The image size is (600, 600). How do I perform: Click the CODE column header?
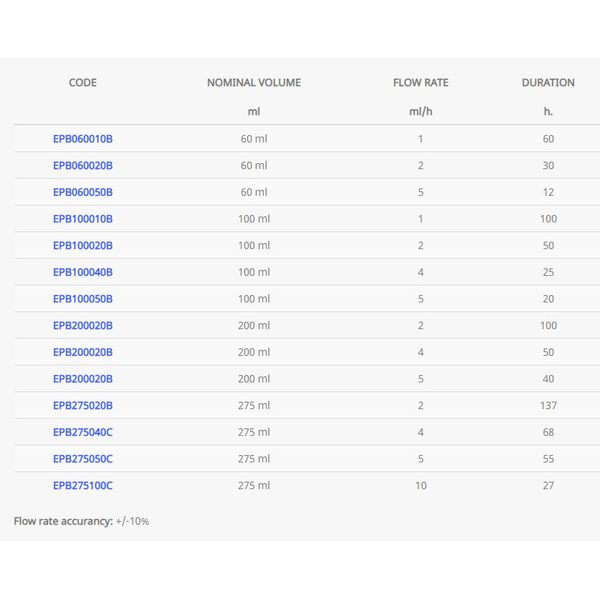pyautogui.click(x=83, y=83)
